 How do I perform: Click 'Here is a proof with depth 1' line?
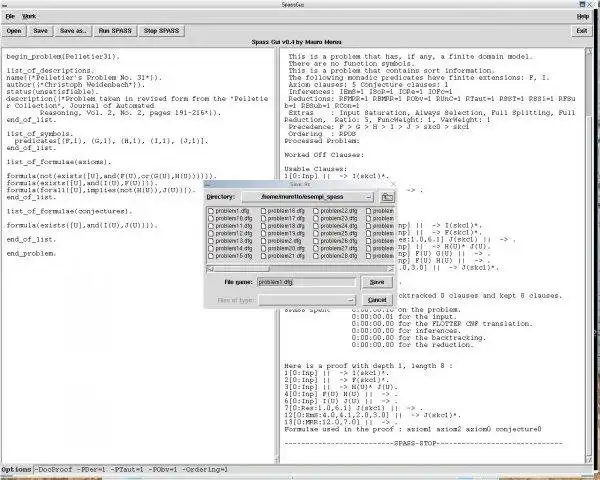point(368,366)
